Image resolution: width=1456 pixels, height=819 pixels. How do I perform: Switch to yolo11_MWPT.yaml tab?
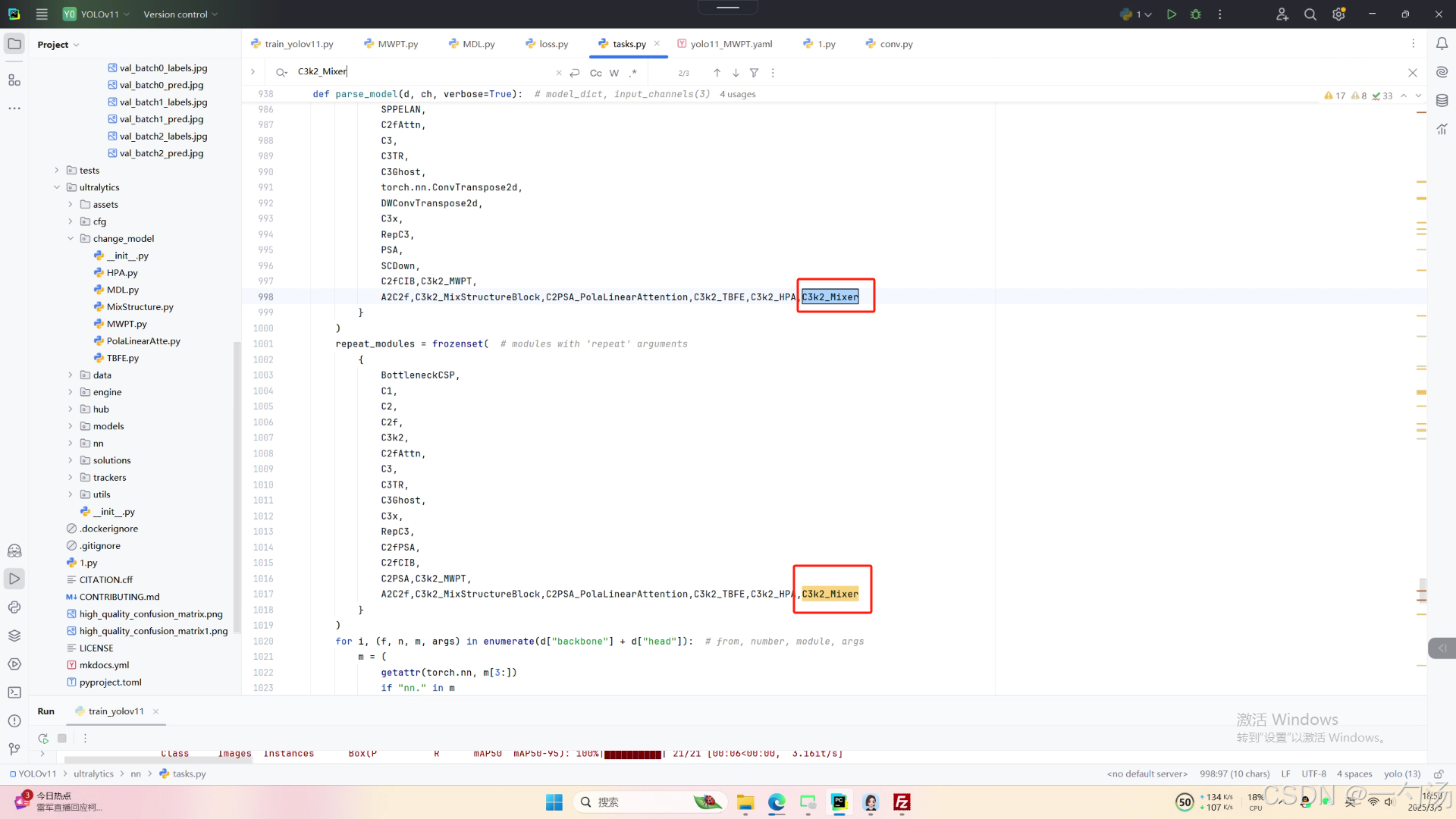coord(730,44)
